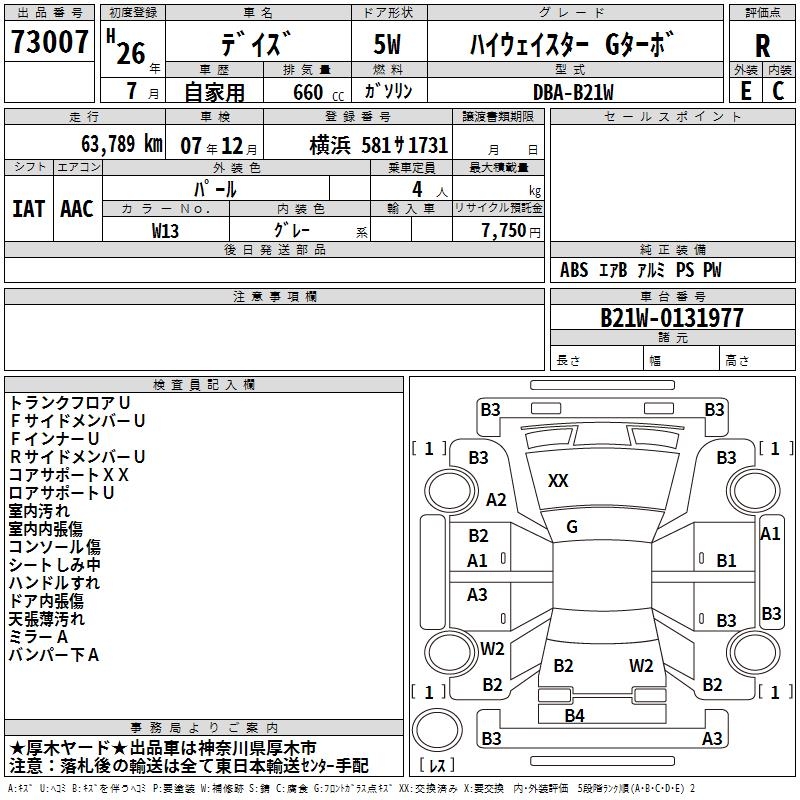Viewport: 800px width, 800px height.
Task: Select exterior color パール
Action: tap(215, 189)
